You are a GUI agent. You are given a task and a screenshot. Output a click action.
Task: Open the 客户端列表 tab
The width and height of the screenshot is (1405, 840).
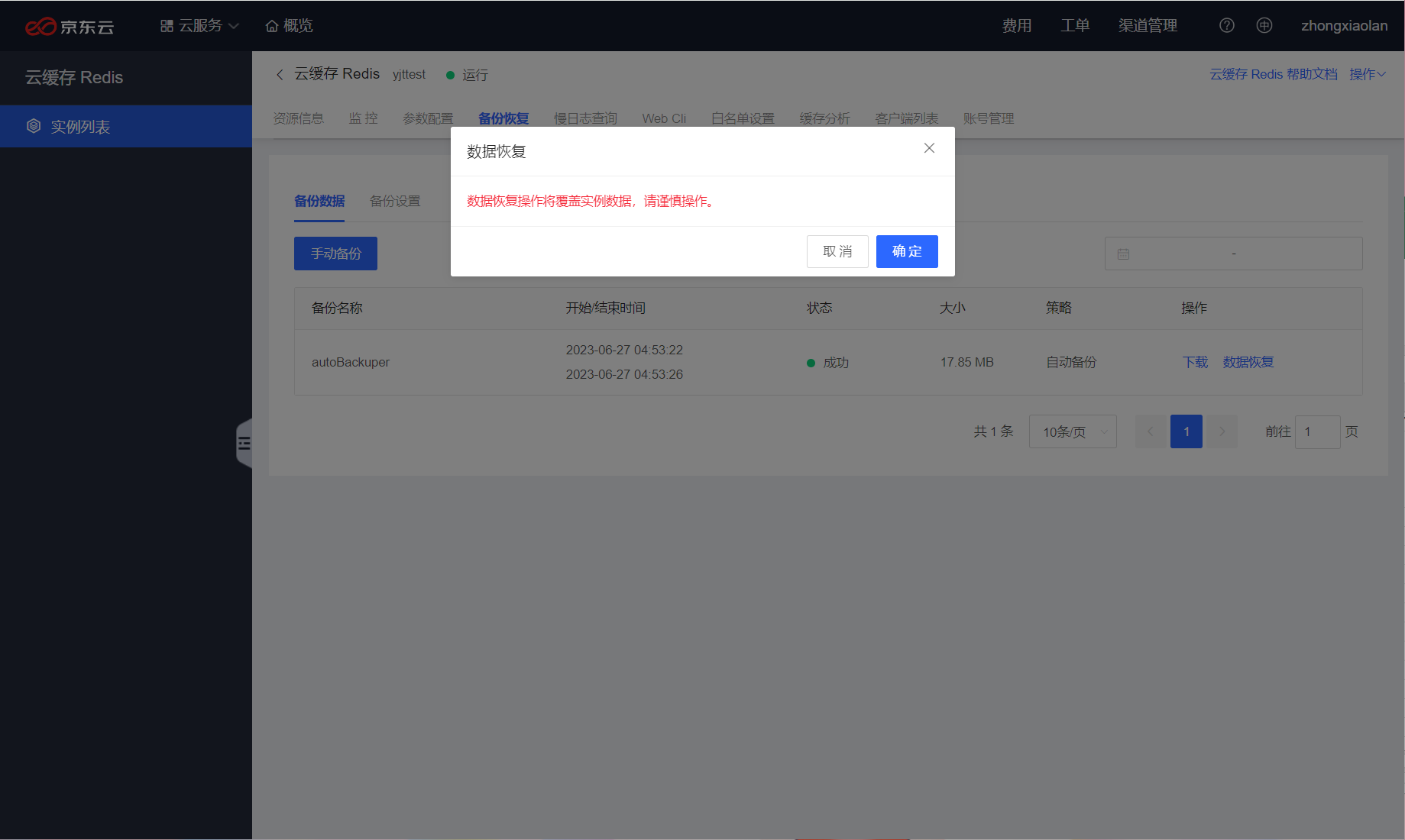click(907, 118)
